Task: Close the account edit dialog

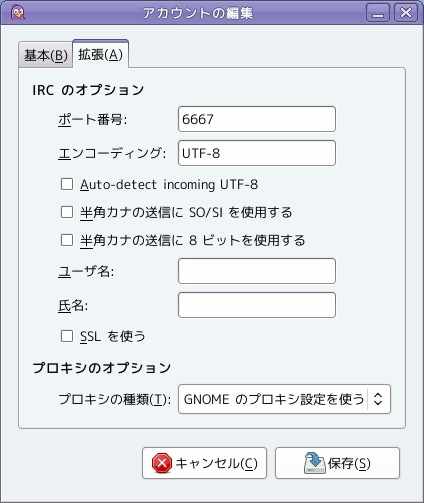Action: click(406, 13)
